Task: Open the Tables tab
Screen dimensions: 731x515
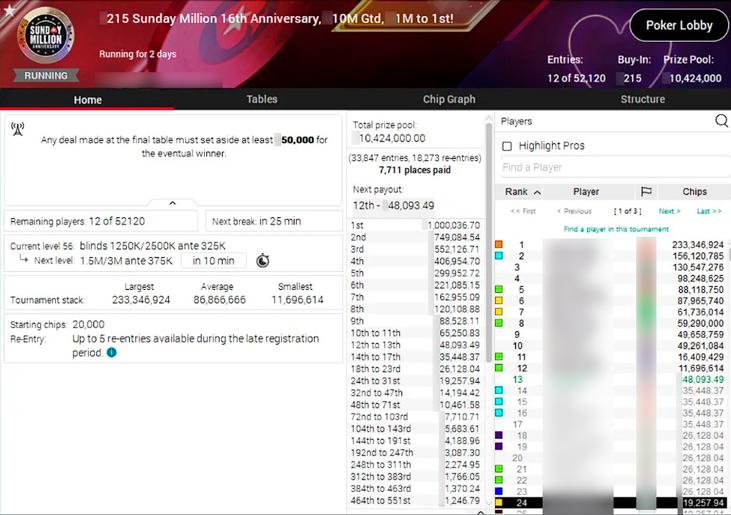Action: tap(262, 99)
